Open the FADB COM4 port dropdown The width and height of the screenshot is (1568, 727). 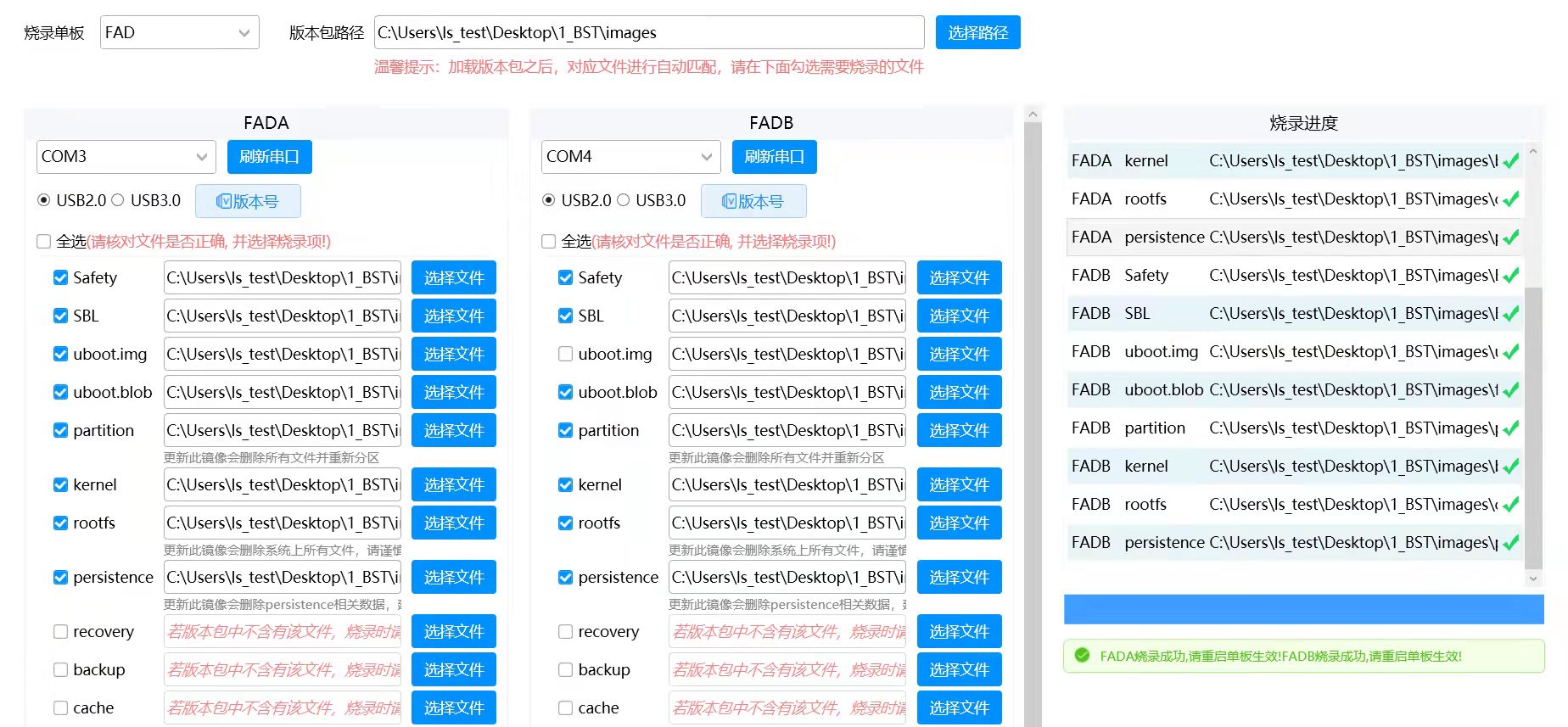[x=630, y=157]
